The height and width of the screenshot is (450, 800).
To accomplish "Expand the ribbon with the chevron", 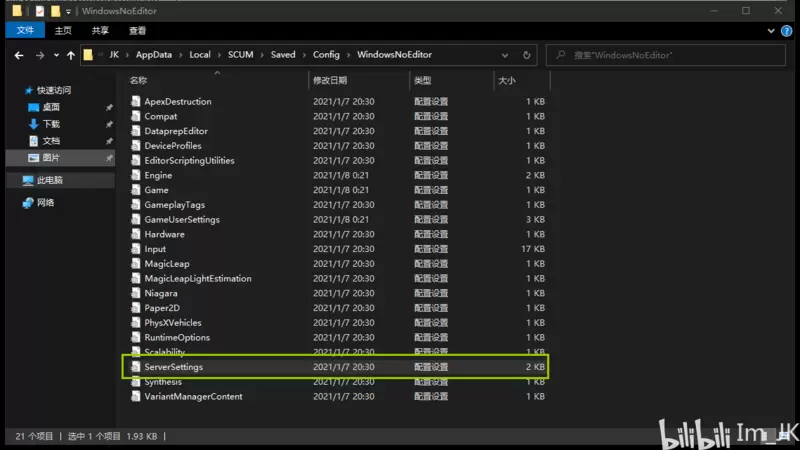I will point(771,31).
